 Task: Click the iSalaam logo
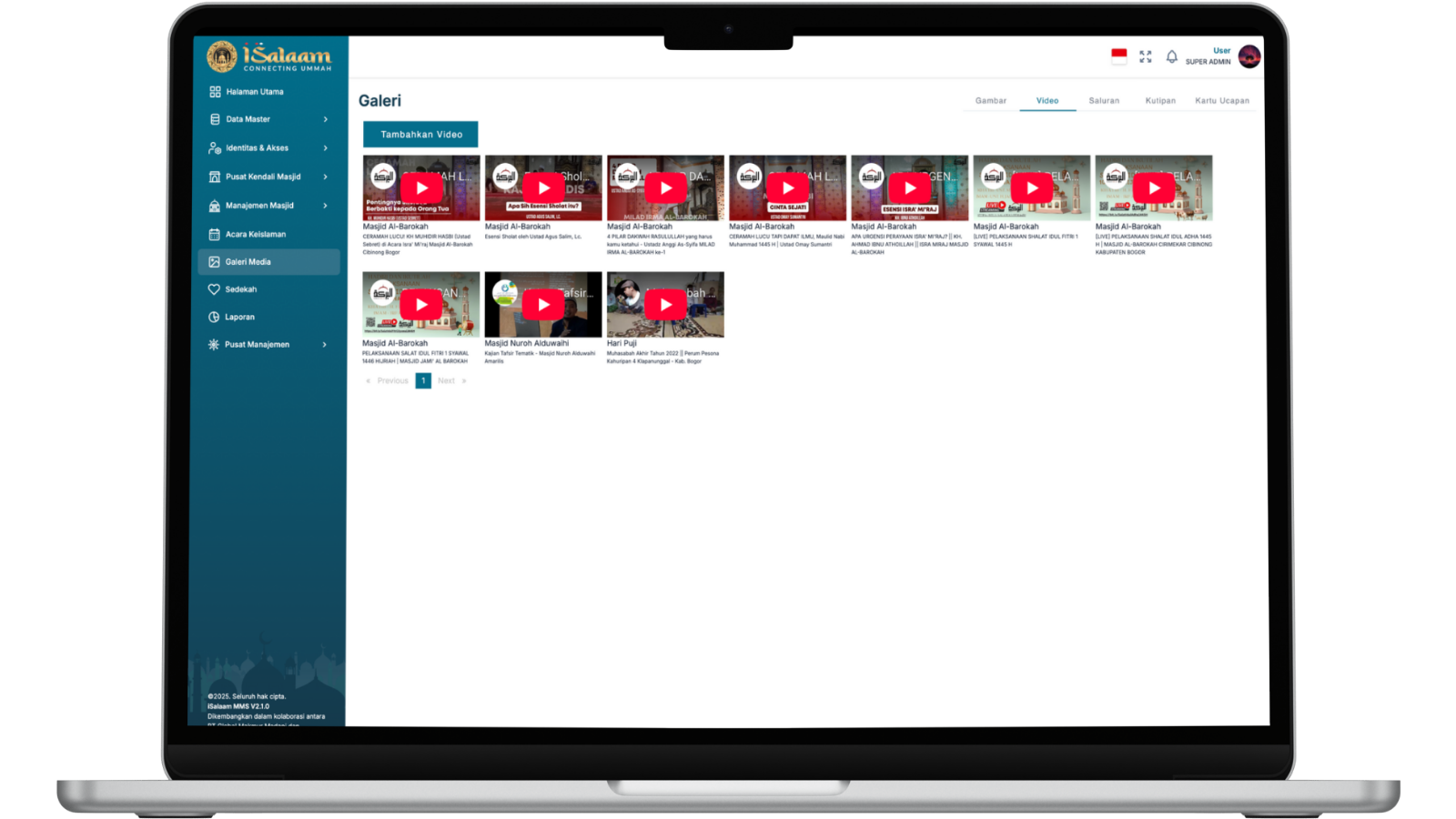269,56
